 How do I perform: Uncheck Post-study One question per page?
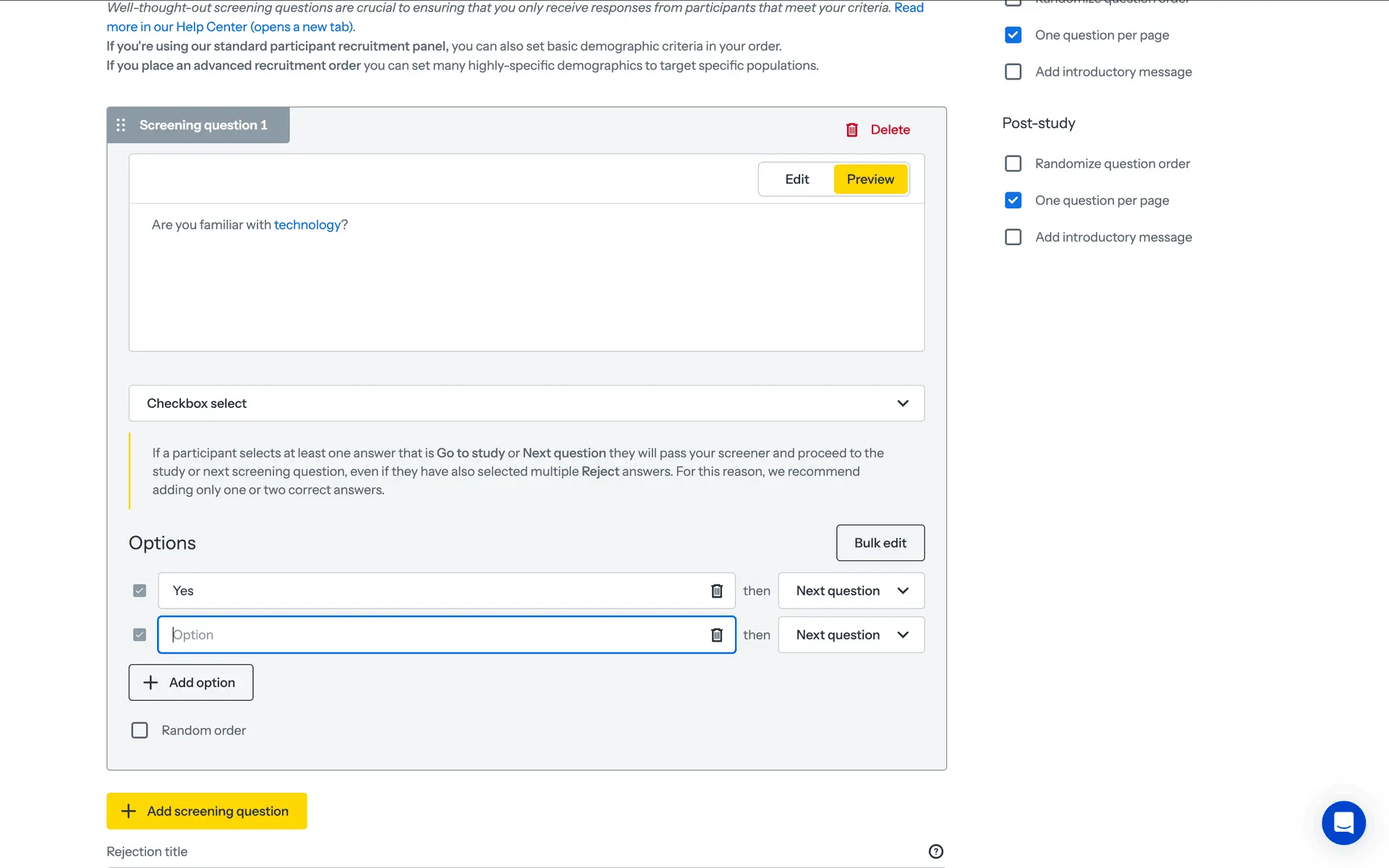click(x=1013, y=200)
